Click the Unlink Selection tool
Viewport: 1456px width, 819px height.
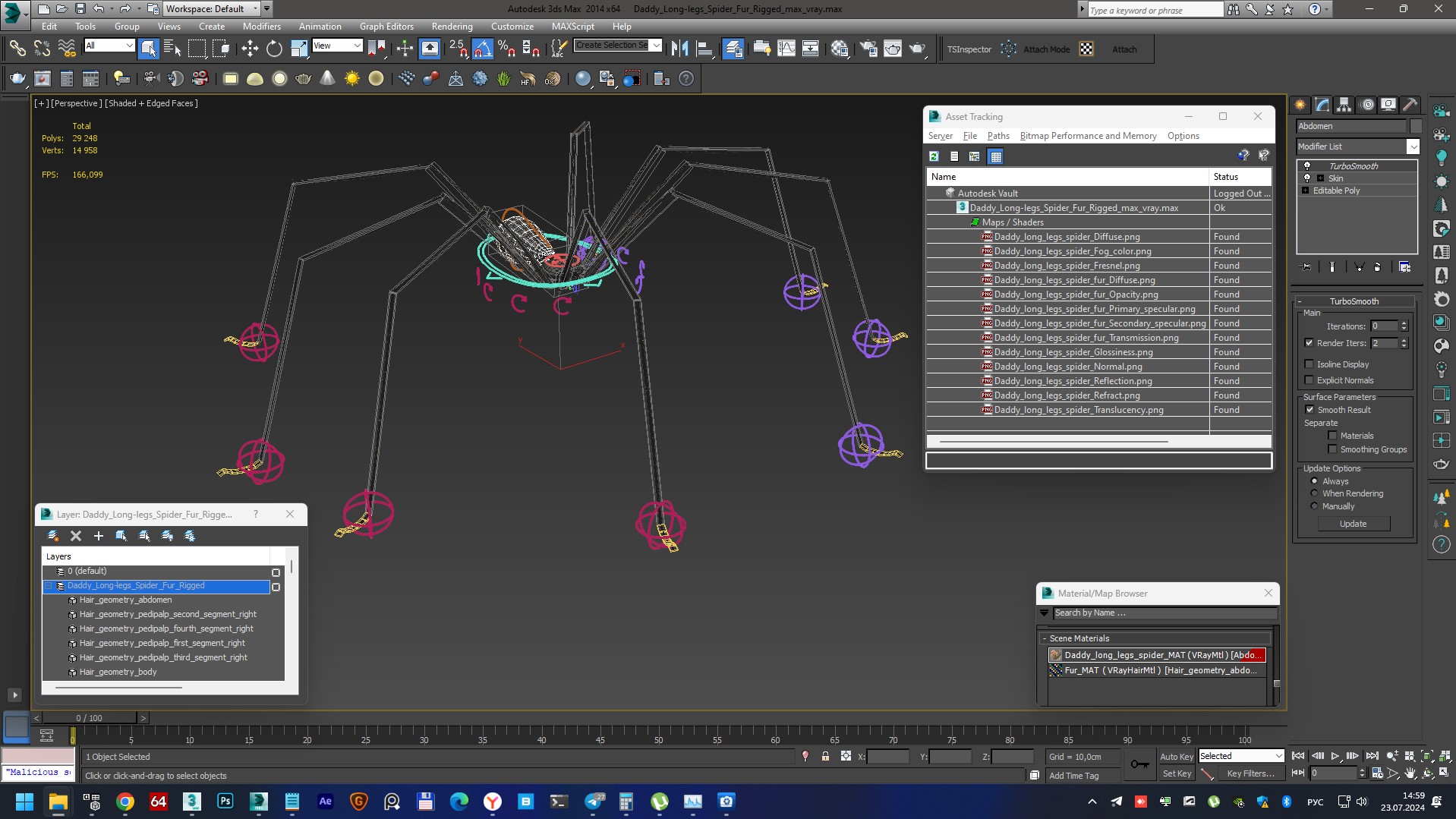42,49
